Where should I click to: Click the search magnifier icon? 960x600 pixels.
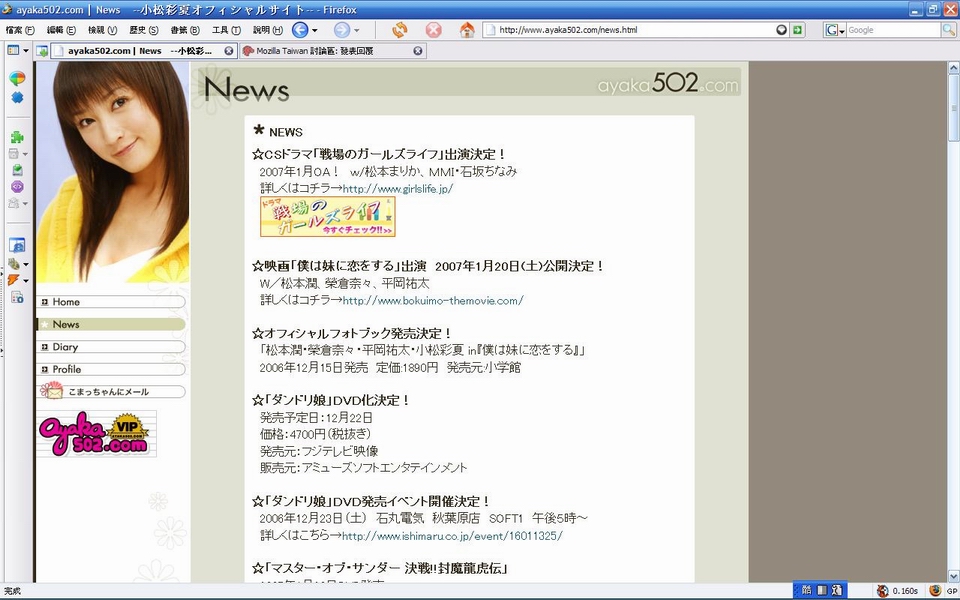click(948, 30)
